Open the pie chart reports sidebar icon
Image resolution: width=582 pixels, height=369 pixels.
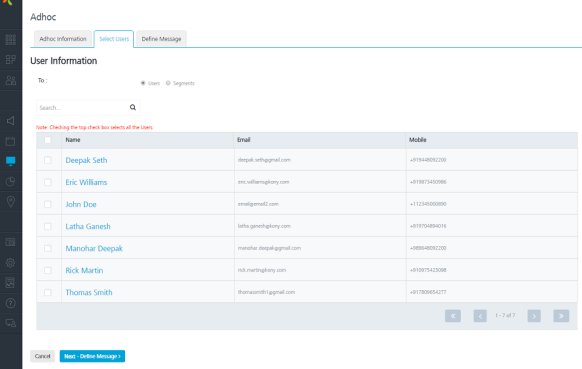(11, 182)
